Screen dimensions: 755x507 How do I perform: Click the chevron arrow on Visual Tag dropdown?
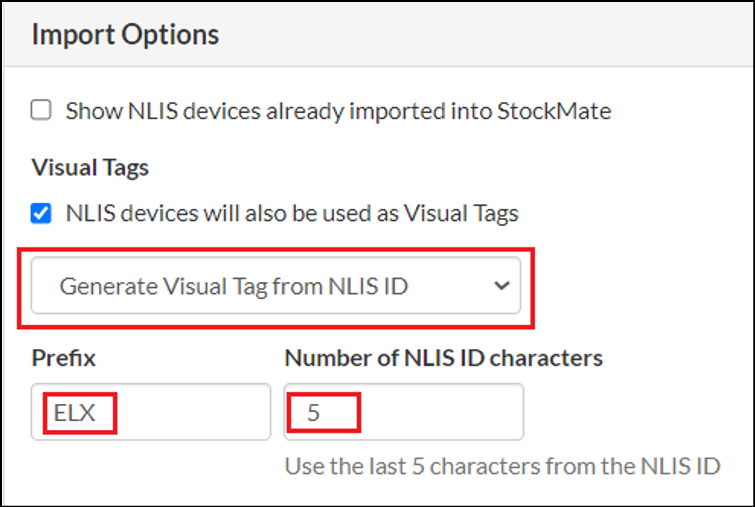[x=500, y=286]
